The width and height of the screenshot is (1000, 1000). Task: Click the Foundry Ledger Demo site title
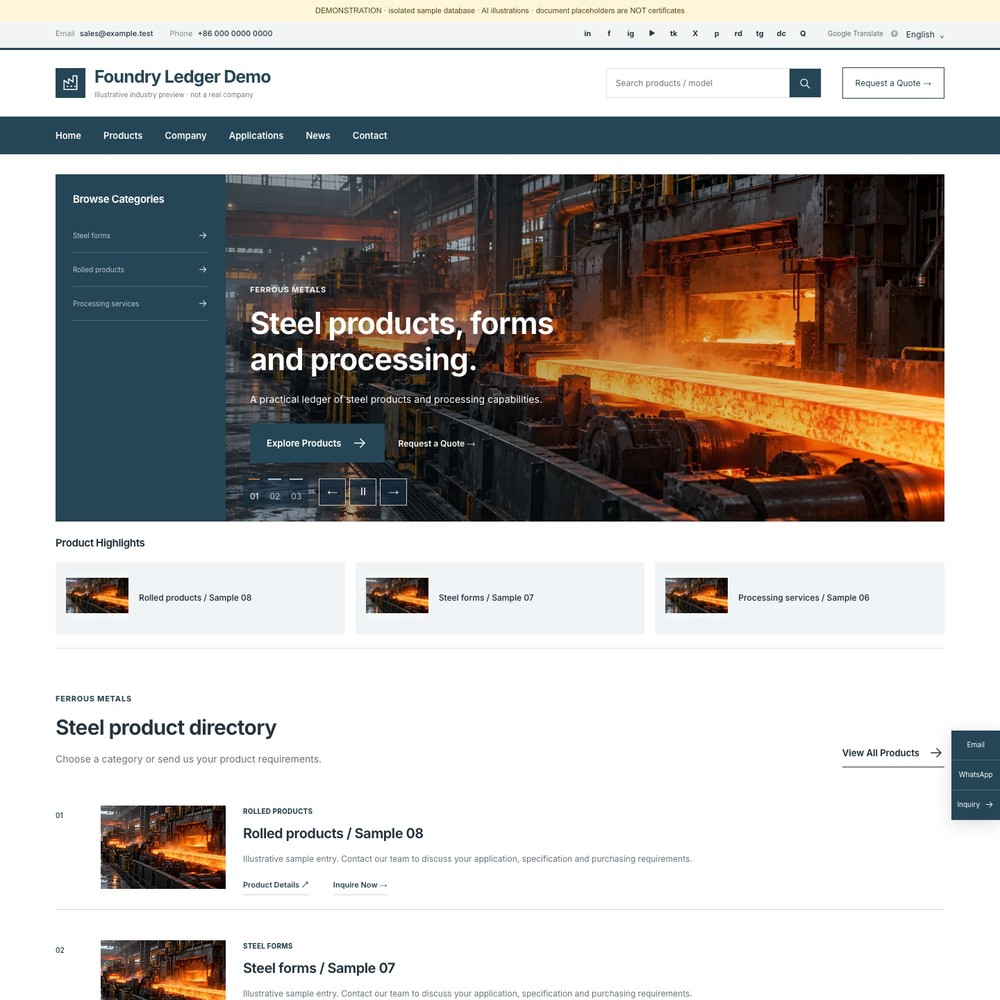(182, 77)
